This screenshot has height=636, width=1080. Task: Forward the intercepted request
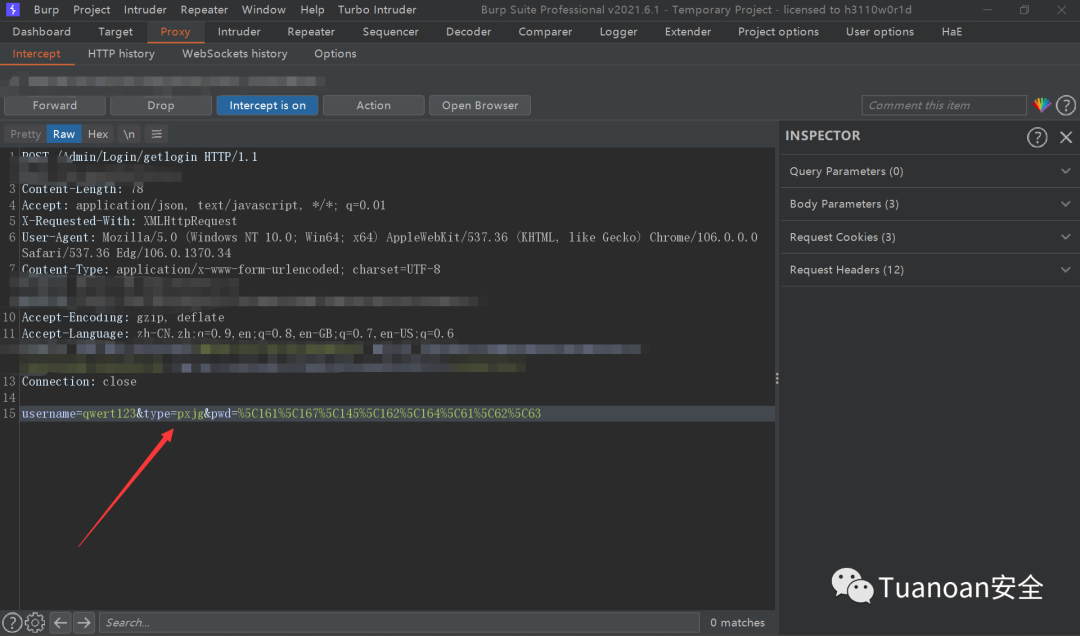click(54, 105)
